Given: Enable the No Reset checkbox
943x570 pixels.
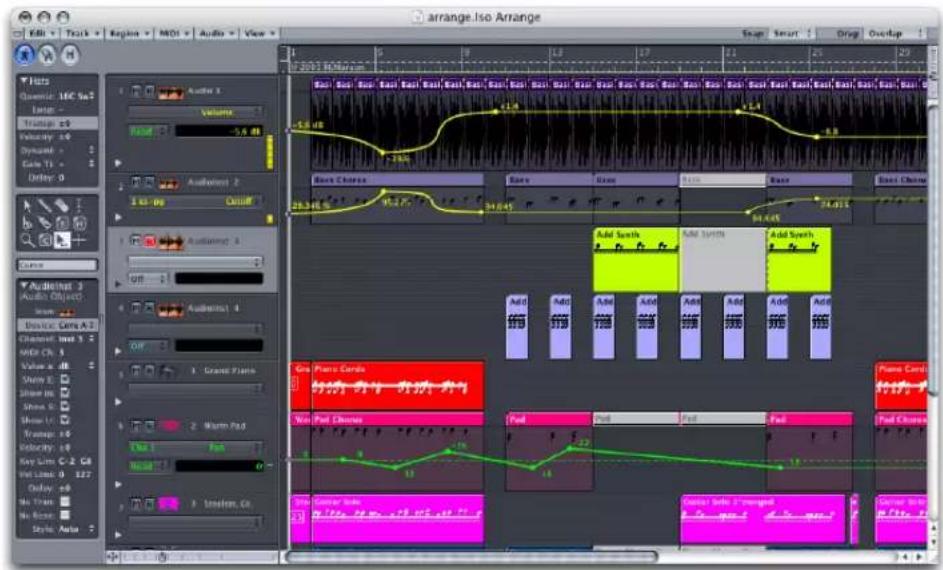Looking at the screenshot, I should [x=65, y=515].
